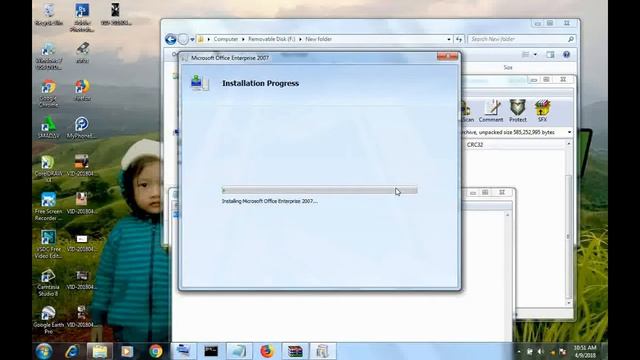Toggle the Explorer preview pane button
The height and width of the screenshot is (360, 640).
click(550, 54)
